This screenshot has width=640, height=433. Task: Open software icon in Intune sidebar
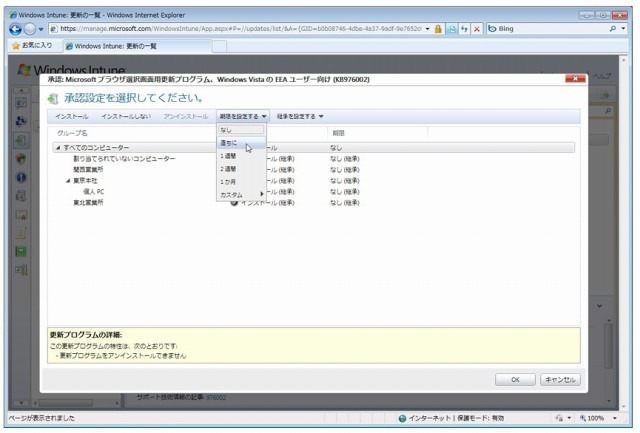[21, 196]
